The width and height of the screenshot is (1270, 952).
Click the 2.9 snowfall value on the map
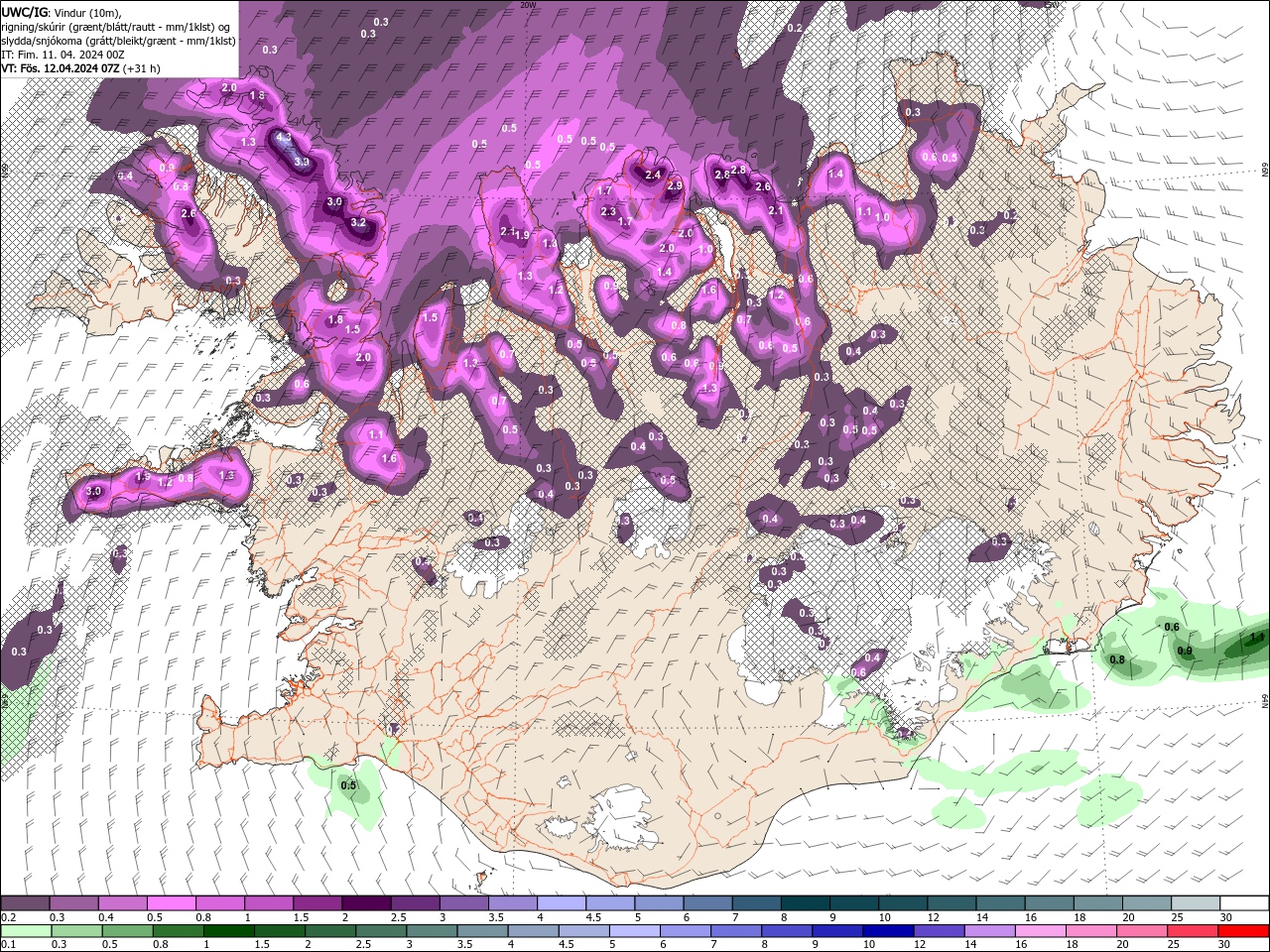coord(675,186)
